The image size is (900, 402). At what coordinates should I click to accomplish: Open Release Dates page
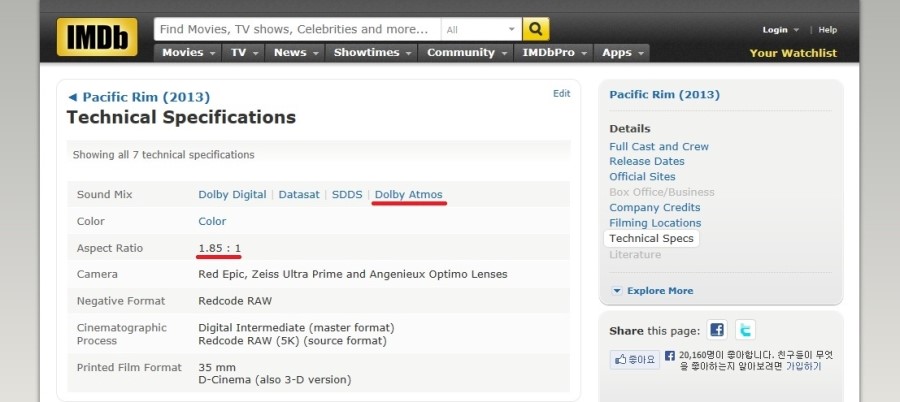coord(647,161)
